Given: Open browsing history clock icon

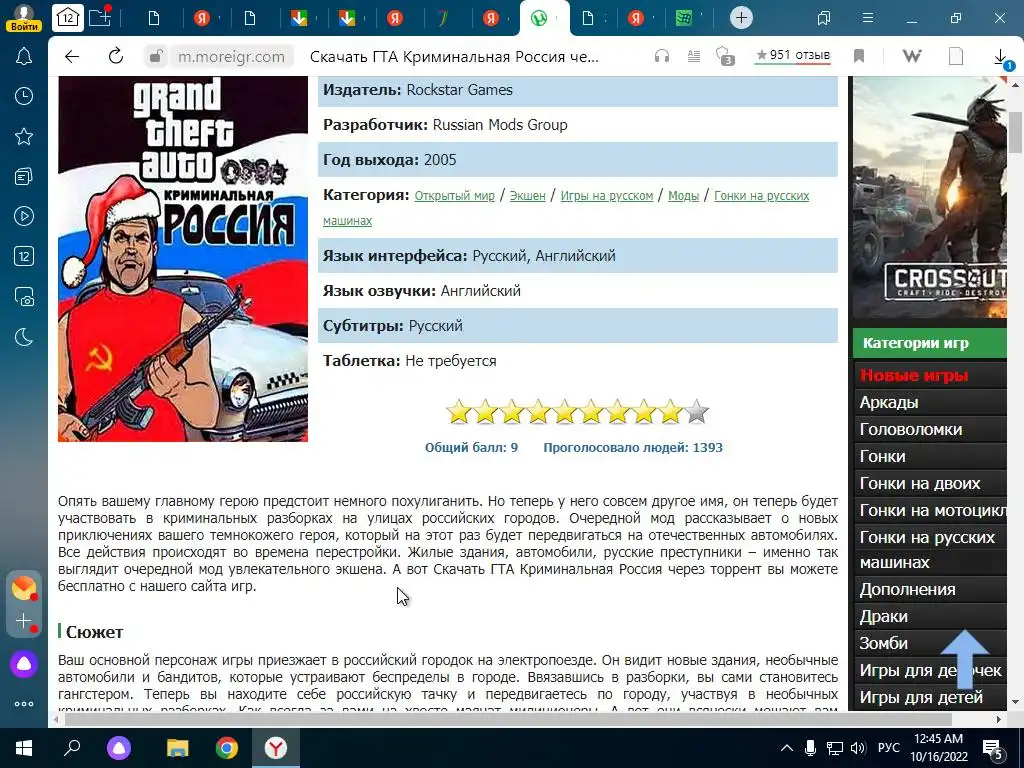Looking at the screenshot, I should pyautogui.click(x=24, y=97).
